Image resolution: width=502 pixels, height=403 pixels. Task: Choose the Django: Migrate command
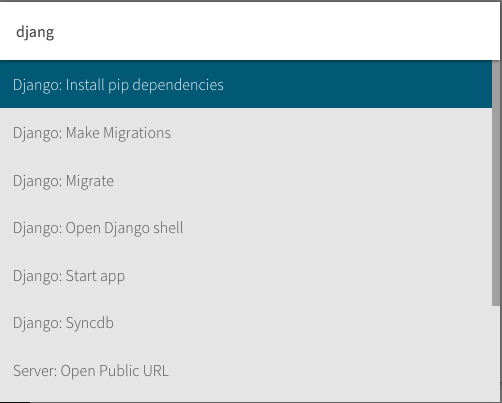pyautogui.click(x=246, y=180)
